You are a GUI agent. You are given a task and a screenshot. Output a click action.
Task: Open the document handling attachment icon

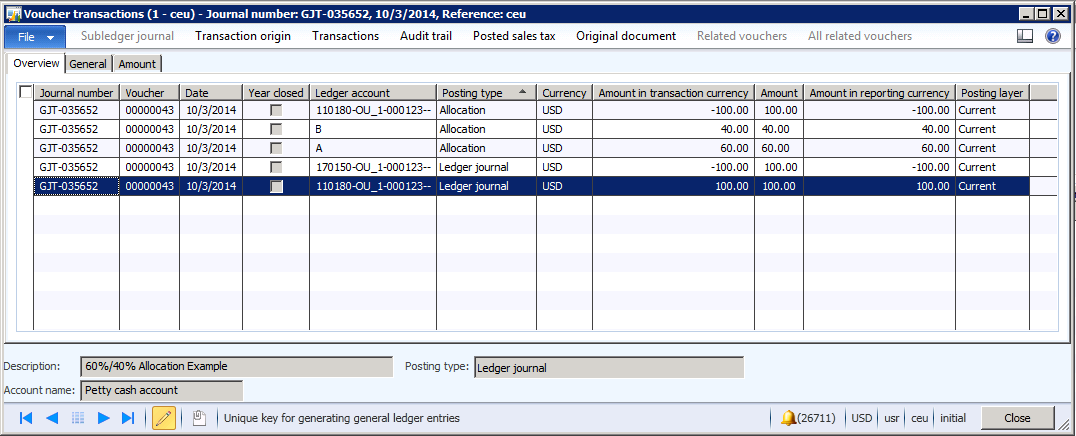(x=199, y=418)
